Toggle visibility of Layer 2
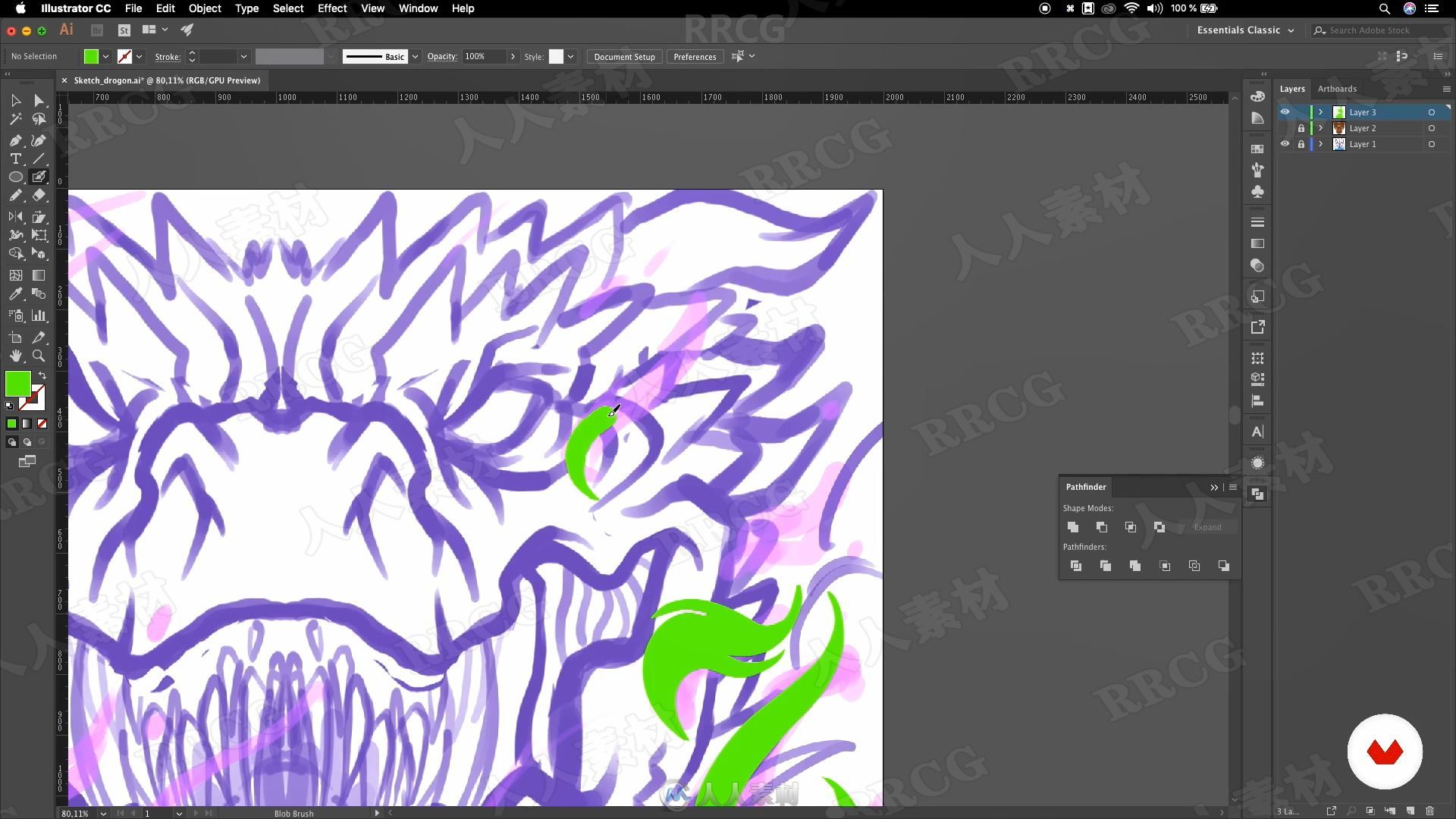 click(1284, 128)
